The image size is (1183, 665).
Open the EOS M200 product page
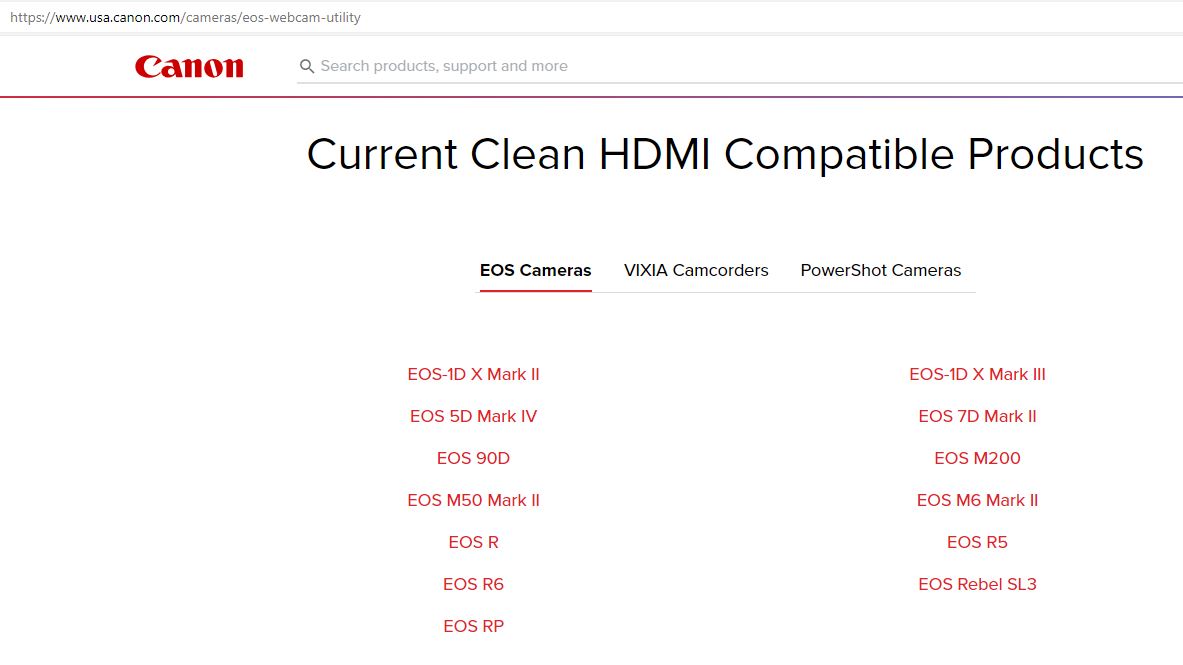click(x=977, y=458)
